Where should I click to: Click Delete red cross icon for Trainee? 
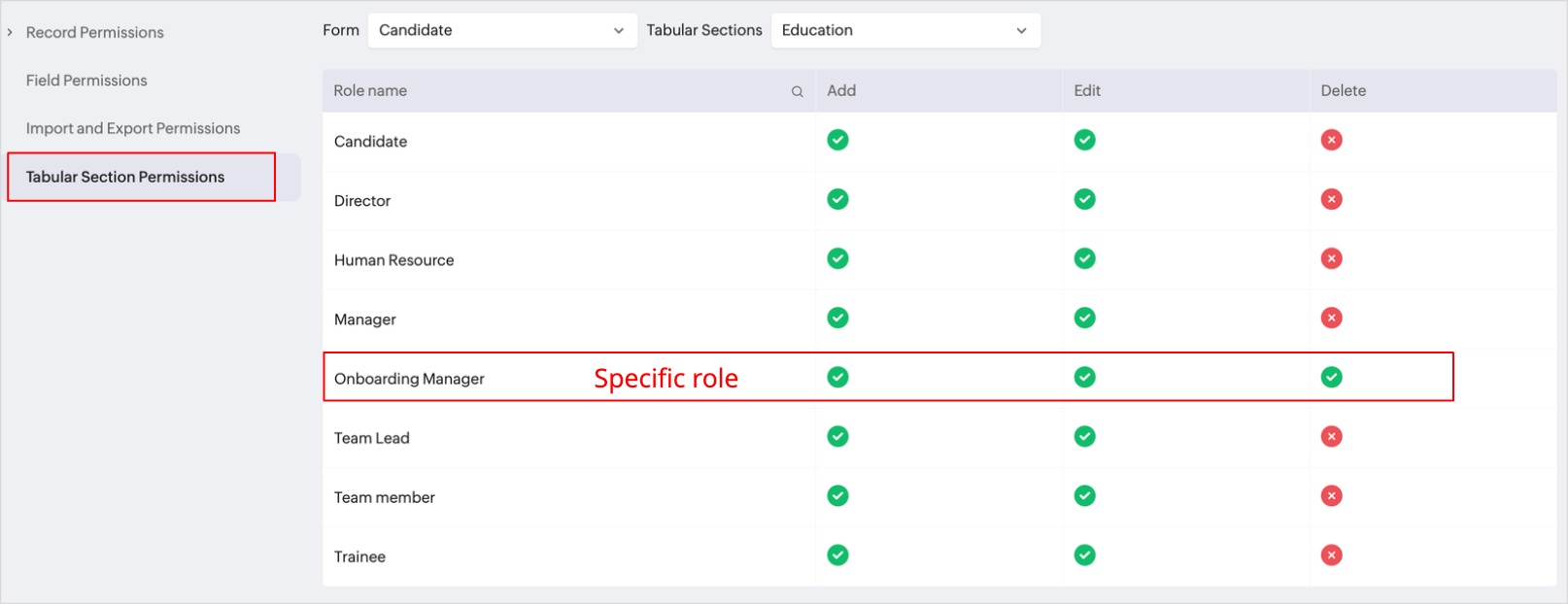click(1331, 554)
